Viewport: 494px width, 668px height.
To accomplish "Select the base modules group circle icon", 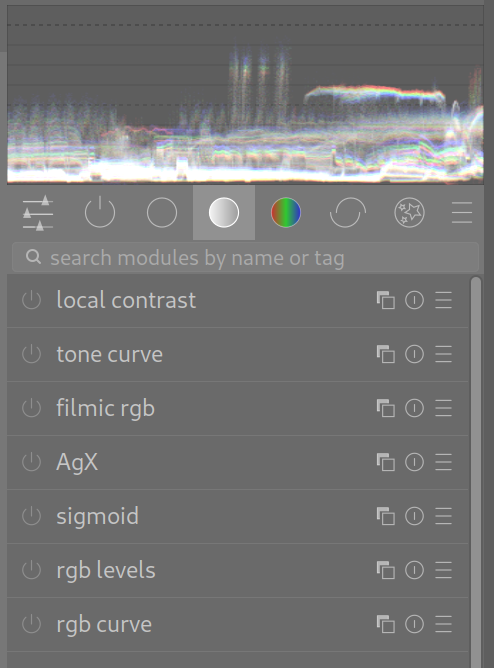I will pos(162,212).
